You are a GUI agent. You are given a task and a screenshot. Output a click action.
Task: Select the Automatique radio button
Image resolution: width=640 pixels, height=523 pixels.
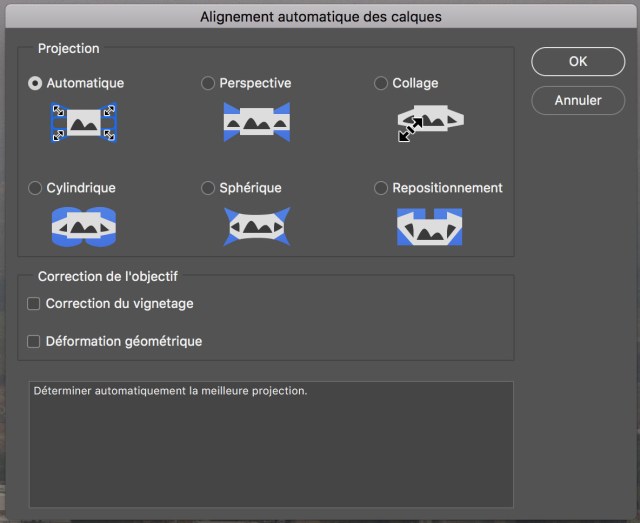tap(36, 84)
